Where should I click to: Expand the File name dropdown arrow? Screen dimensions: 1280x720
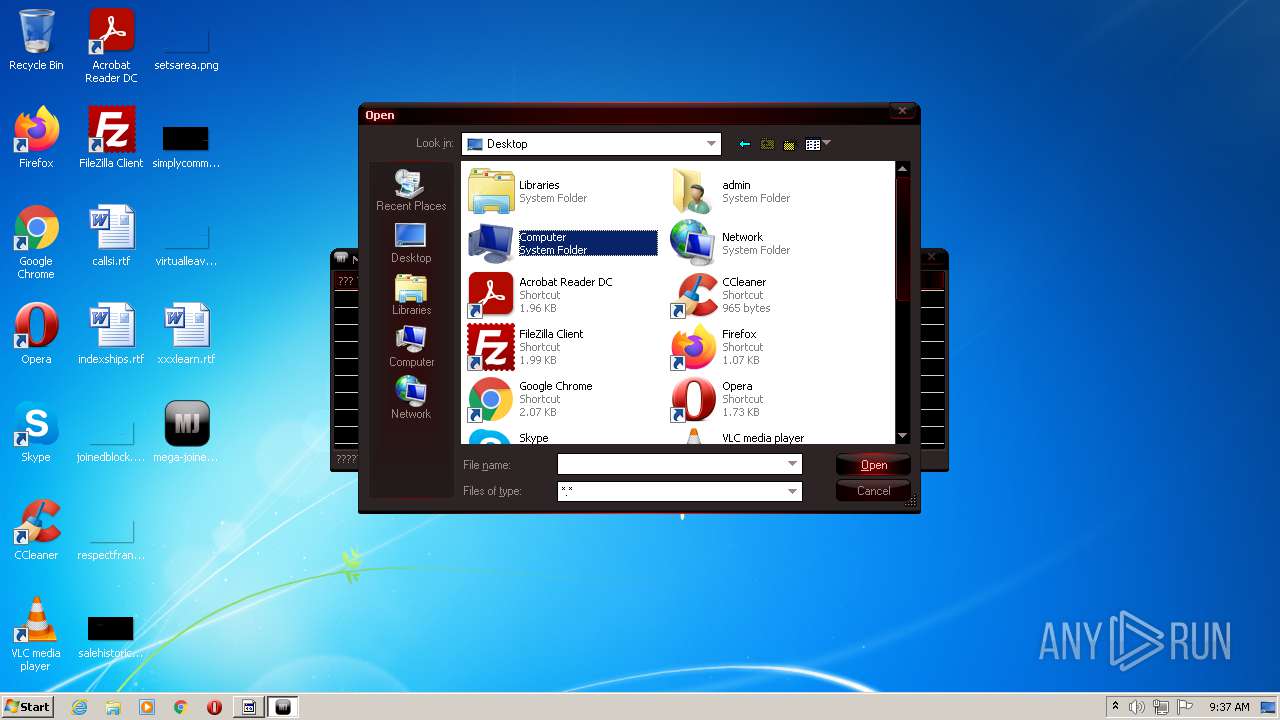(x=793, y=464)
